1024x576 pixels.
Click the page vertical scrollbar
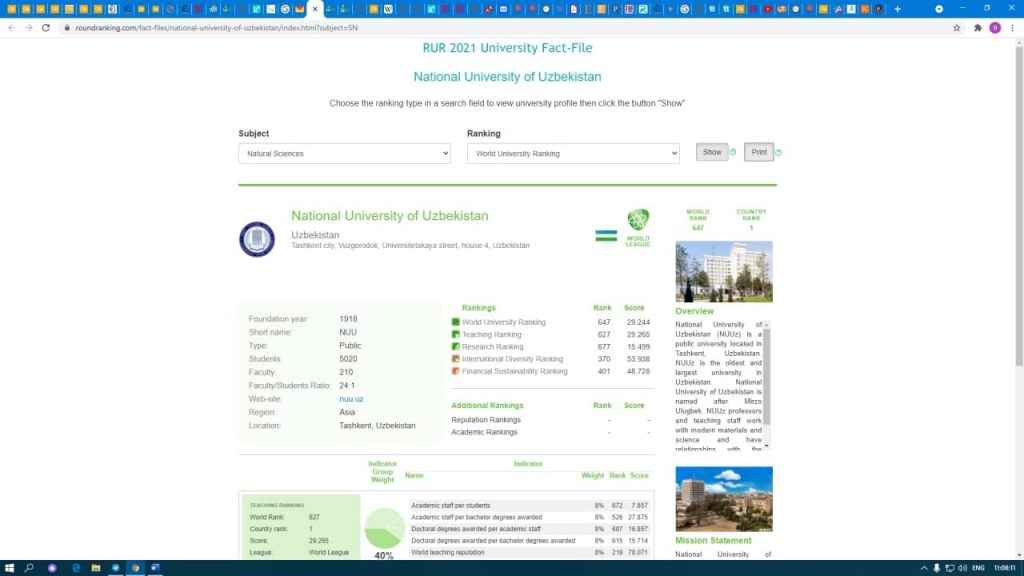point(1019,206)
